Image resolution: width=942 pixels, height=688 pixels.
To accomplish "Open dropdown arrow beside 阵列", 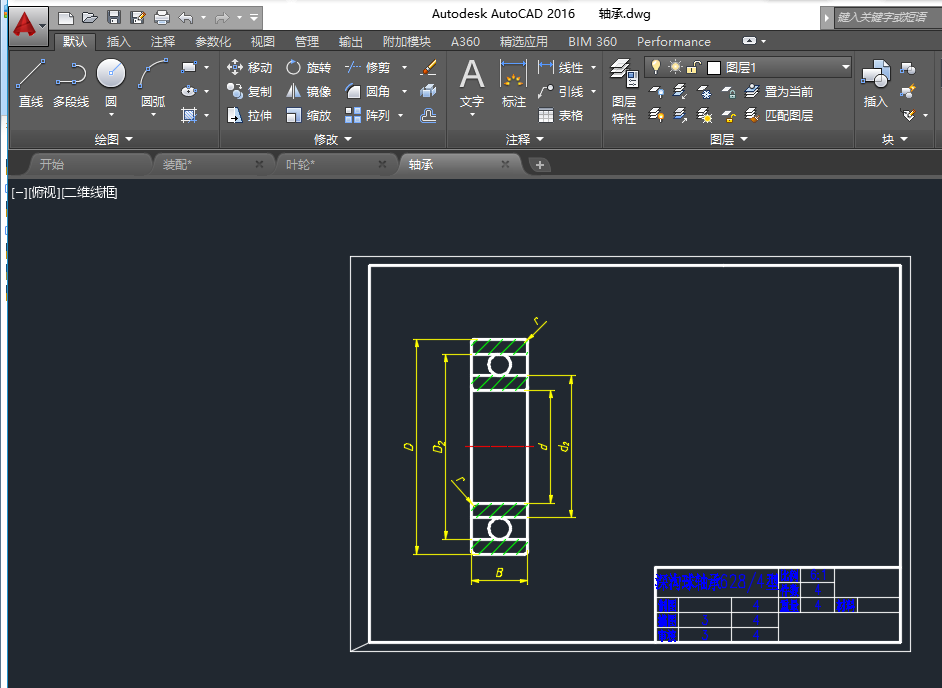I will tap(401, 115).
